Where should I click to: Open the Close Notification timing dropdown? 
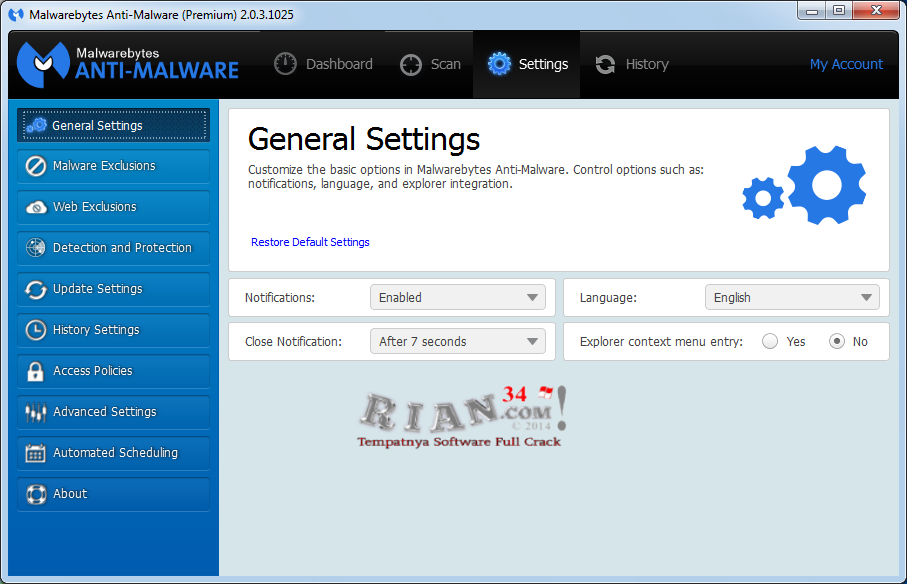click(x=457, y=341)
